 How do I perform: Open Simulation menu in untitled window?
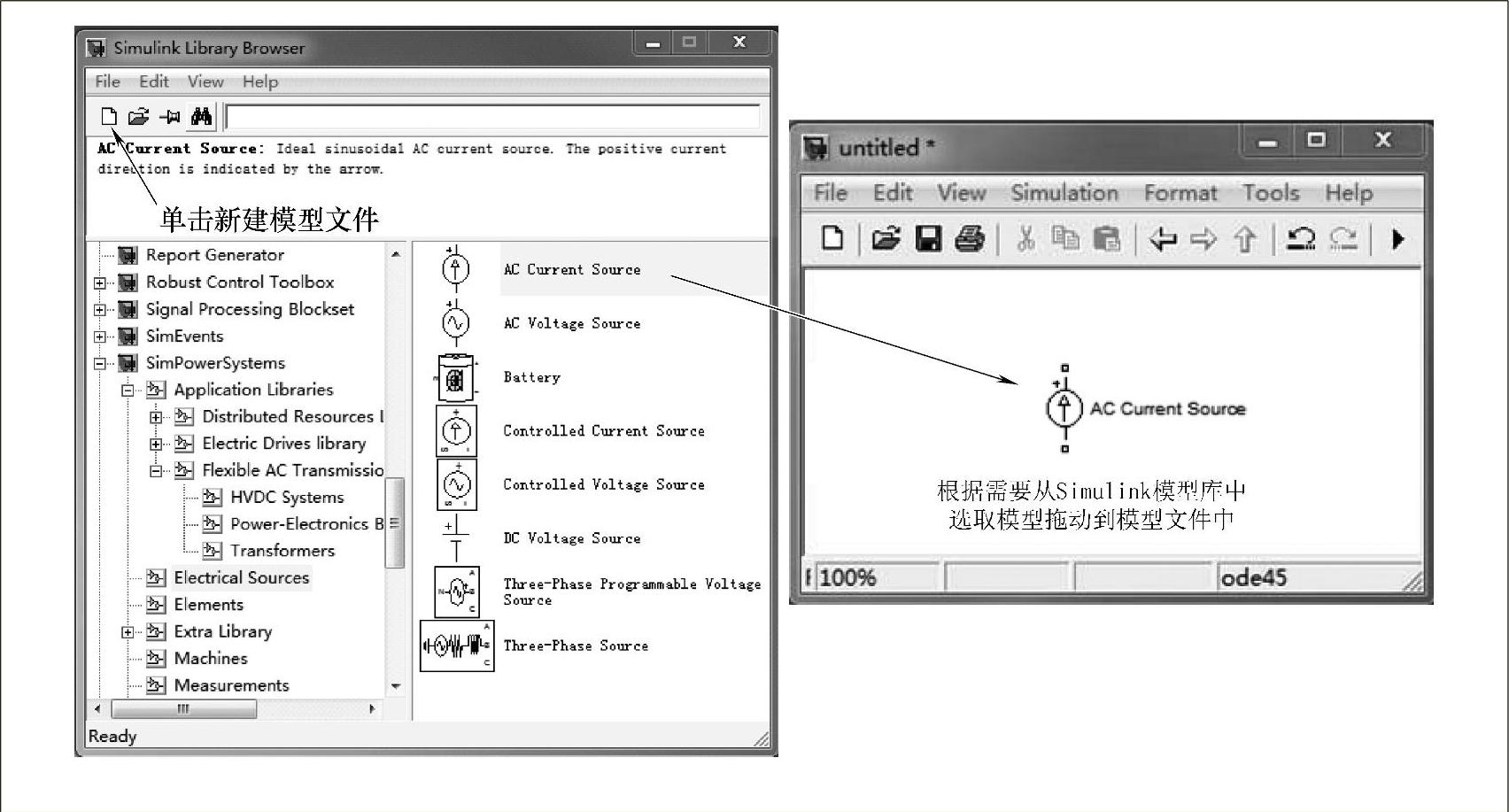1064,193
